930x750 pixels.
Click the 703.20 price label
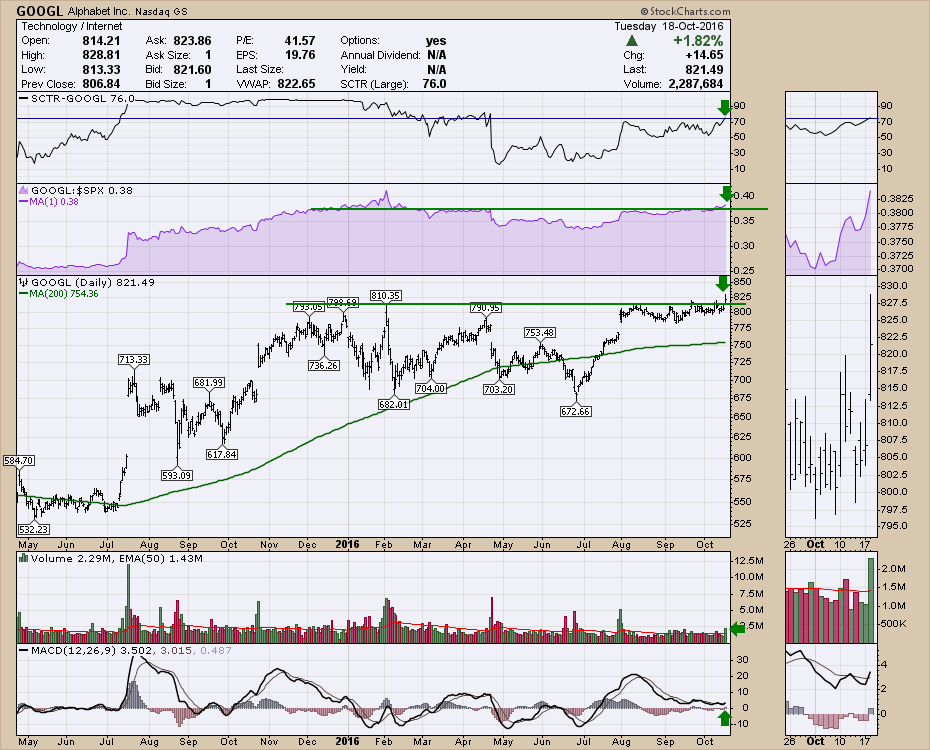tap(499, 390)
